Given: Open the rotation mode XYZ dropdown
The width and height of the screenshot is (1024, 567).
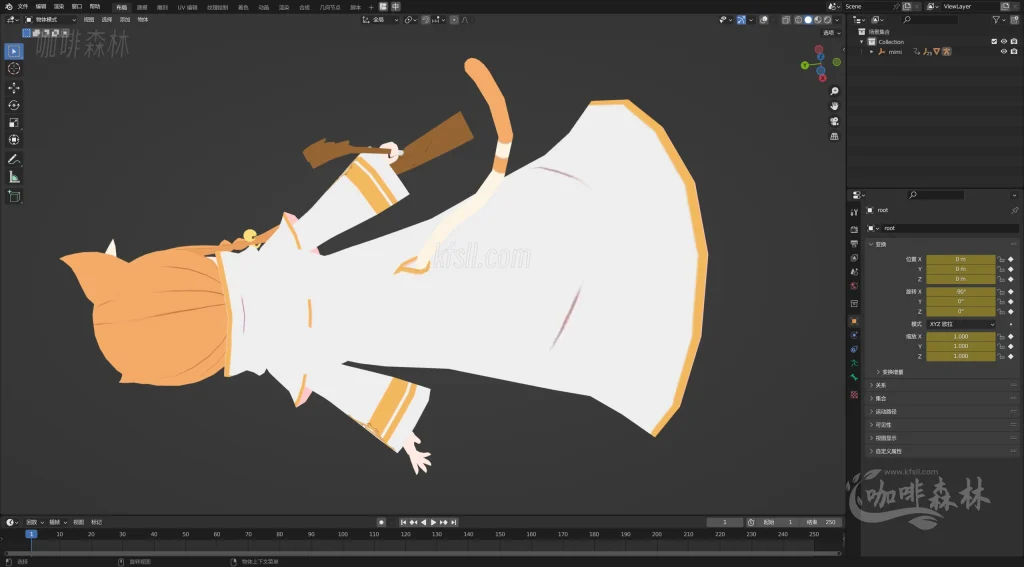Looking at the screenshot, I should tap(961, 324).
